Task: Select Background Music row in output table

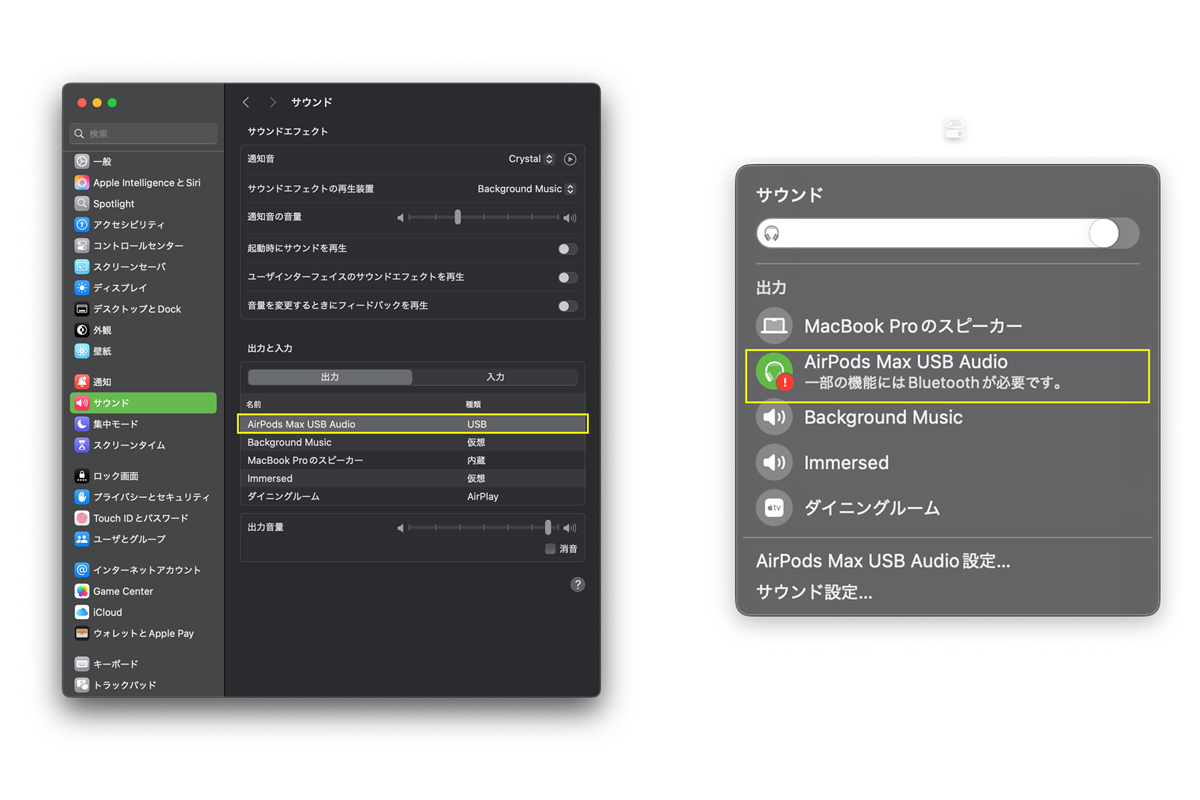Action: (413, 442)
